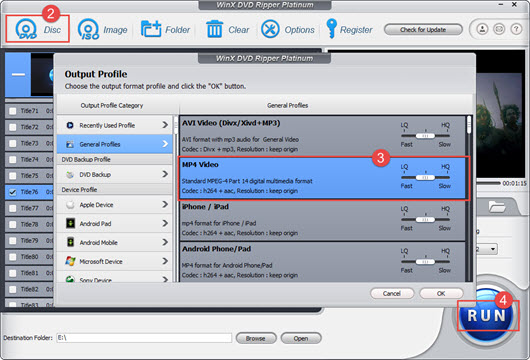
Task: Uncheck the Title76 checkbox
Action: (13, 192)
